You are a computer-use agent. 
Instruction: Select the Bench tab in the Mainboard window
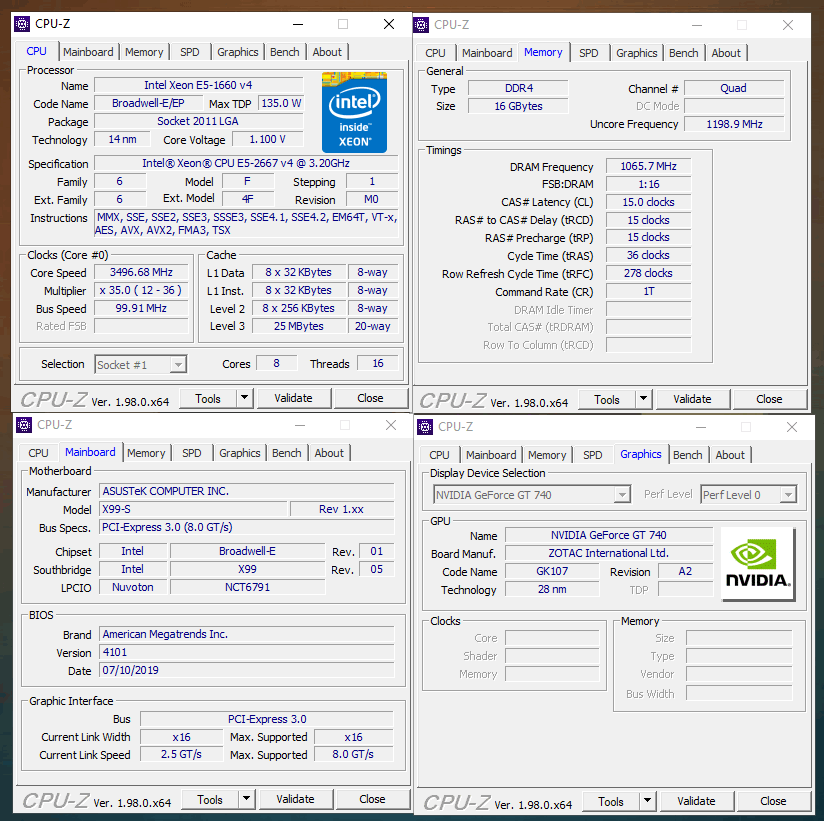(286, 453)
